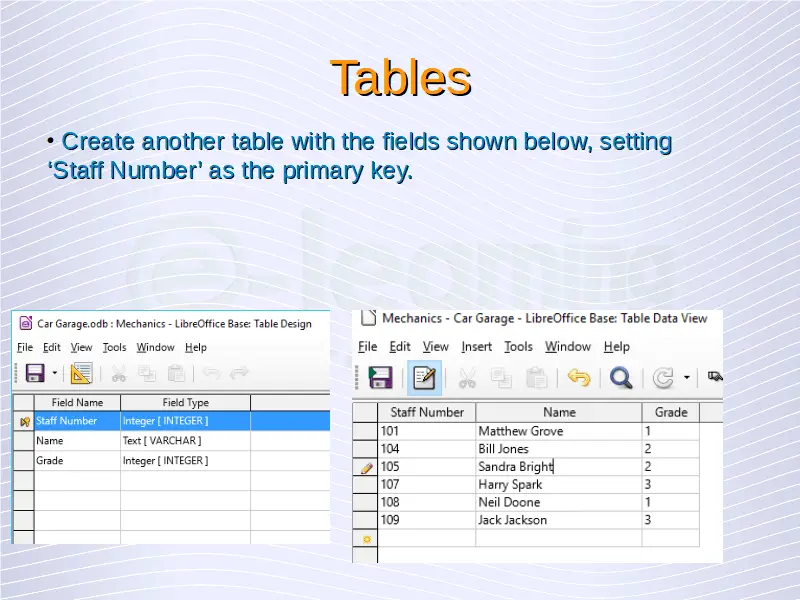
Task: Click the Jack Jackson name cell
Action: tap(559, 520)
